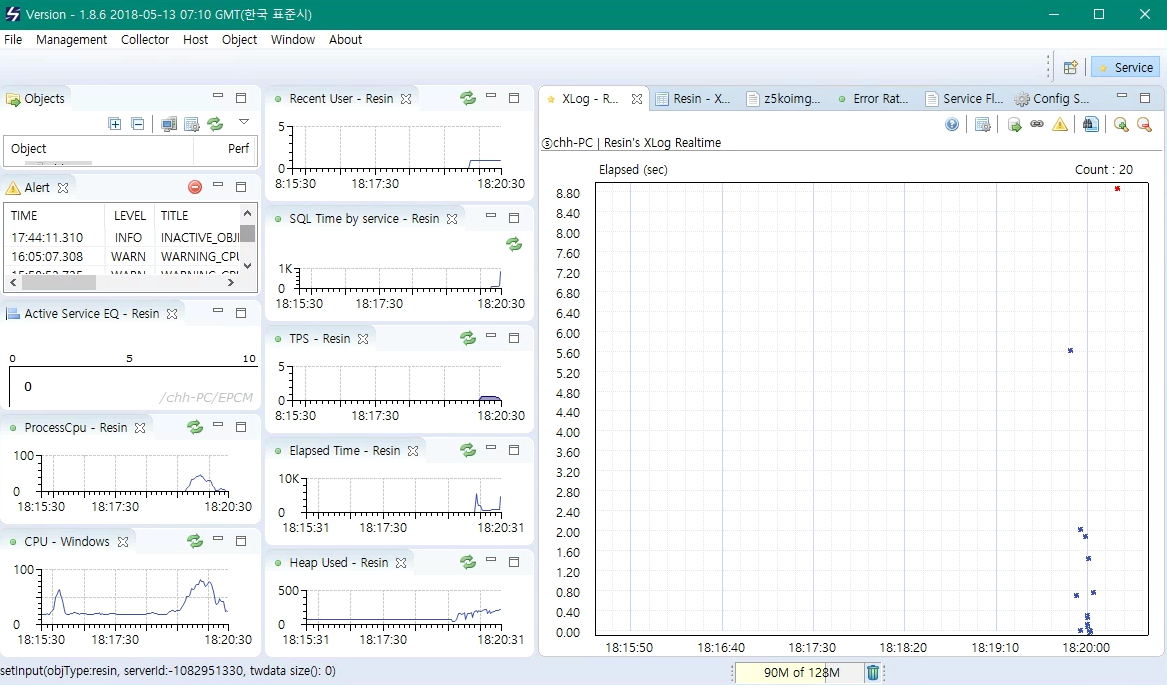Click the Object column header
Viewport: 1167px width, 685px height.
pos(98,148)
